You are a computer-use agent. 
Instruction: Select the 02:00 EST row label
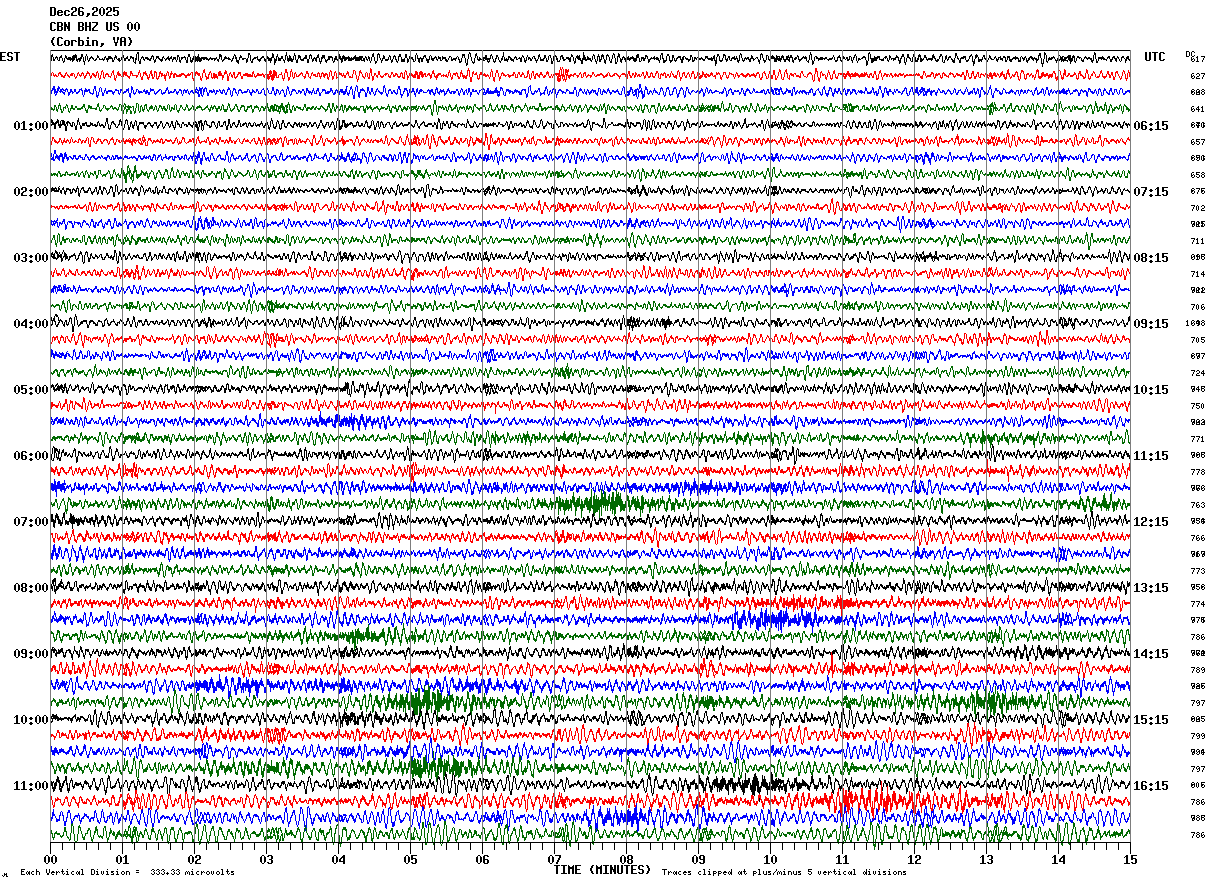pos(31,192)
